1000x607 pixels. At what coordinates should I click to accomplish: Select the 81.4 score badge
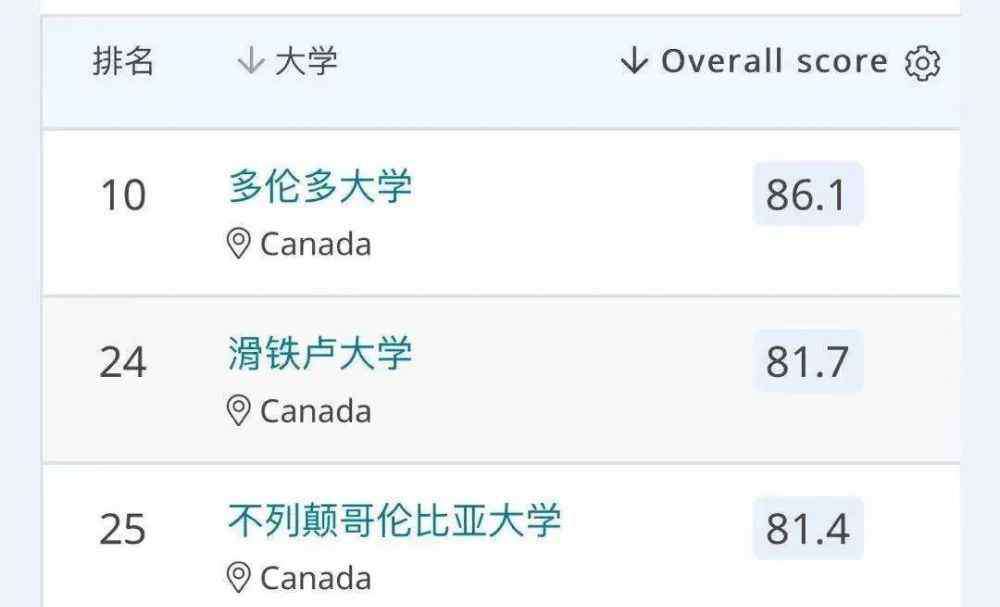[808, 528]
